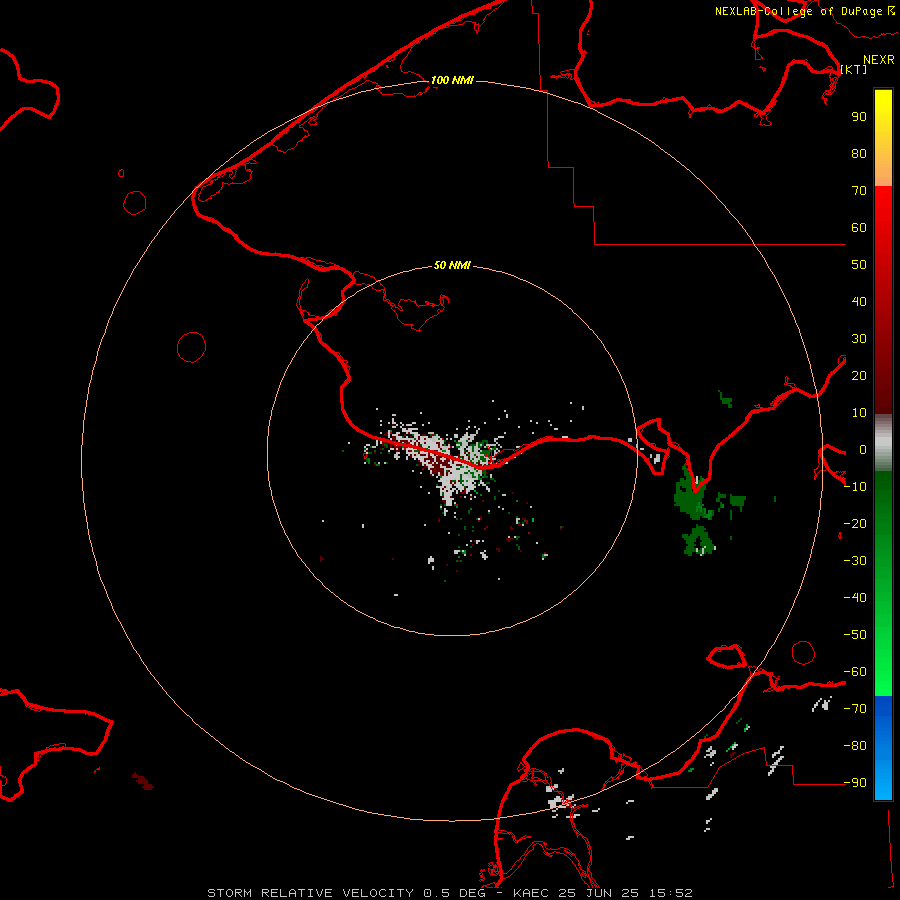This screenshot has height=900, width=900.
Task: Click the -50 value on the velocity scale
Action: (x=855, y=635)
